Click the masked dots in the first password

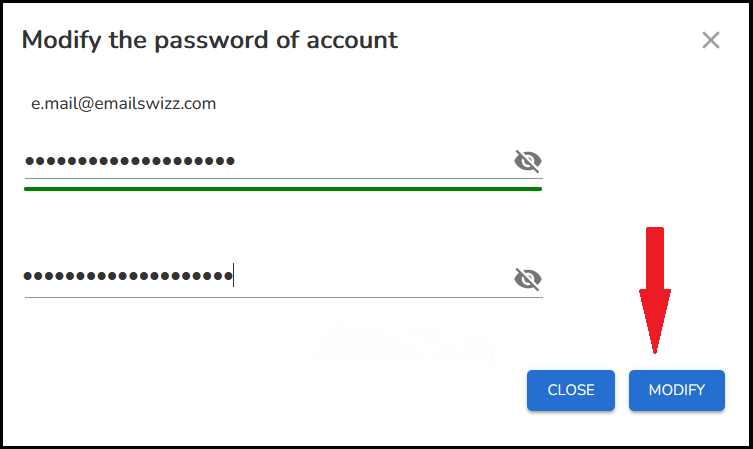130,161
